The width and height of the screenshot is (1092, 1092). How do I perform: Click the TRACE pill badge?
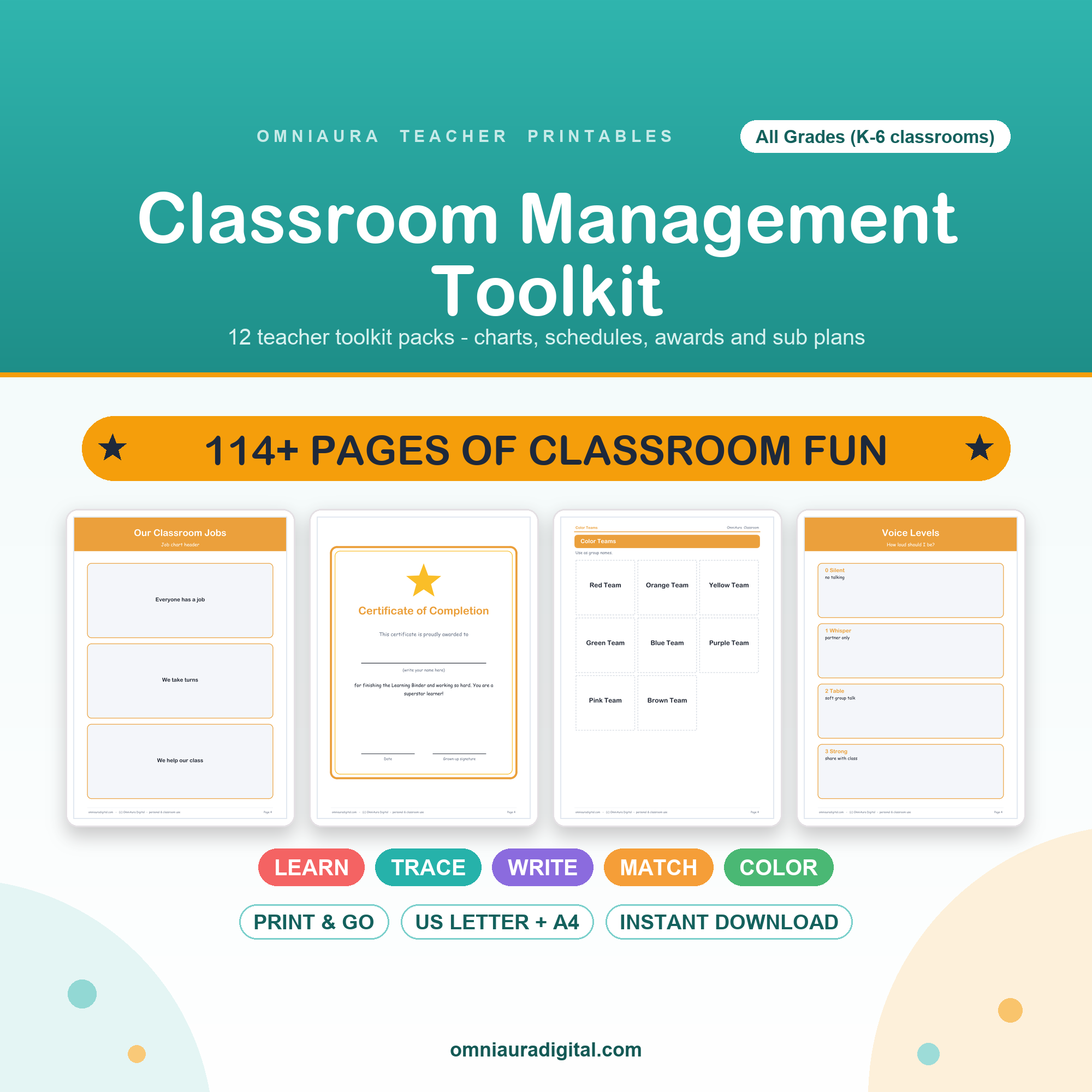[428, 867]
